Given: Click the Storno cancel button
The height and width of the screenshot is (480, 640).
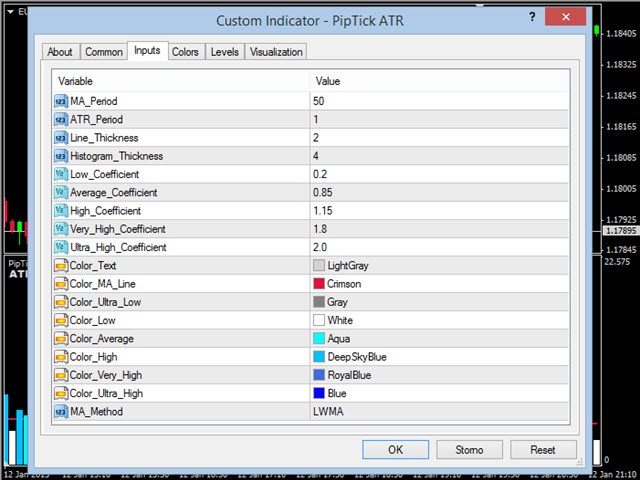Looking at the screenshot, I should [469, 450].
